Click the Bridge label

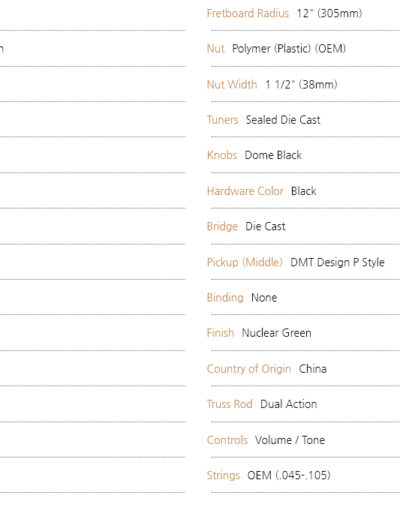222,227
